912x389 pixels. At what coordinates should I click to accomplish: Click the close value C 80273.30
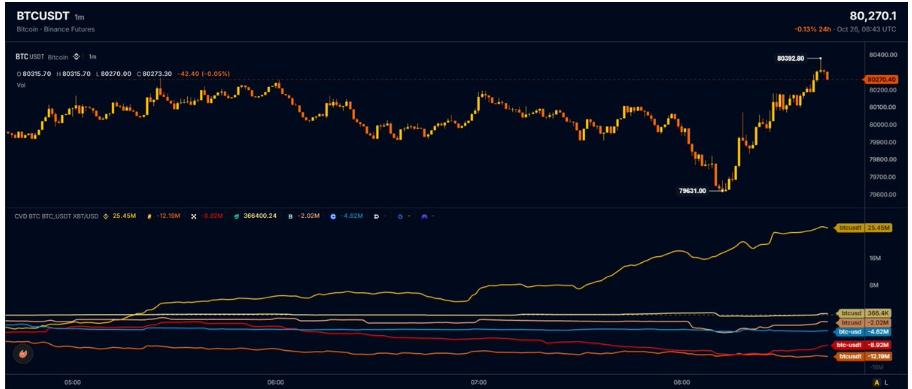point(154,74)
